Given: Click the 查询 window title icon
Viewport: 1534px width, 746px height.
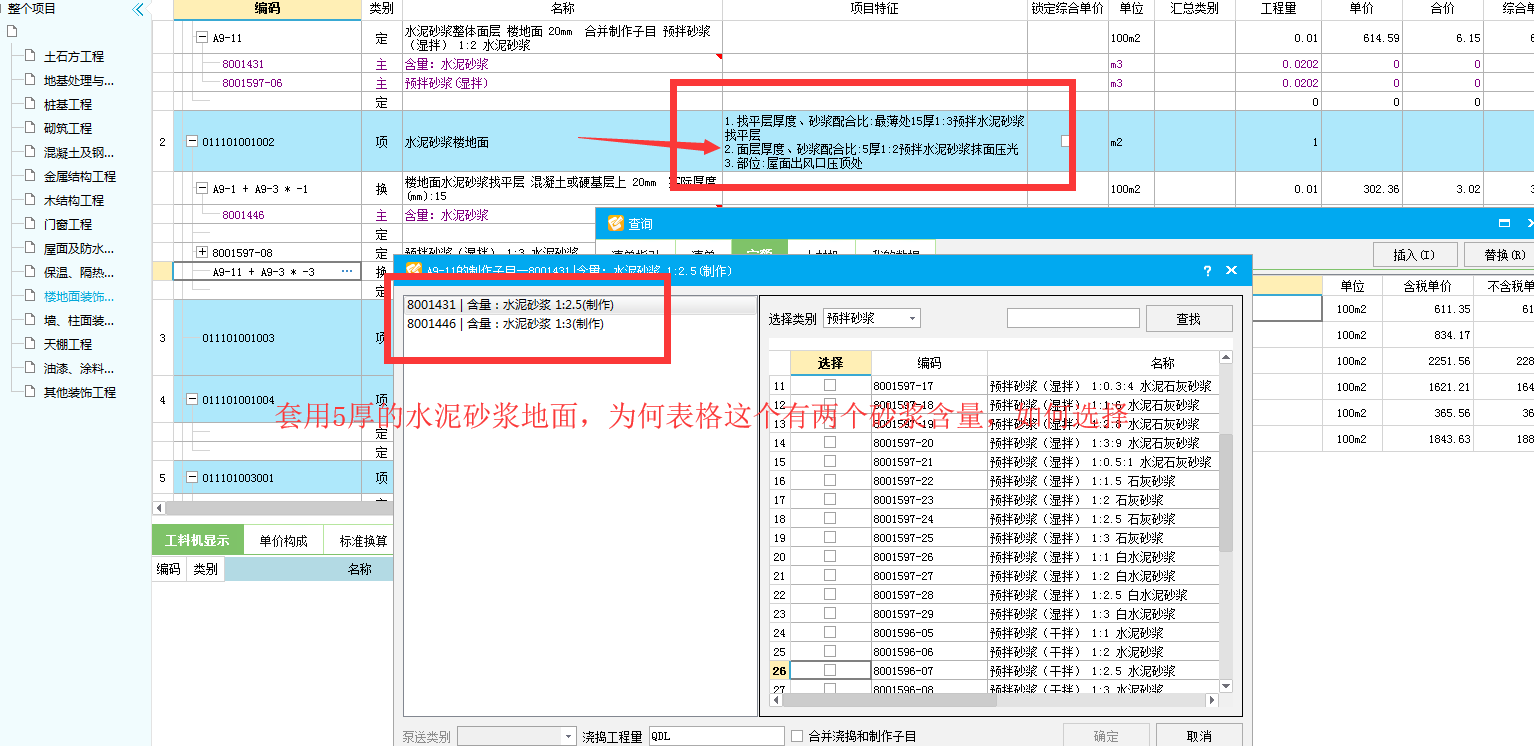Looking at the screenshot, I should tap(616, 224).
